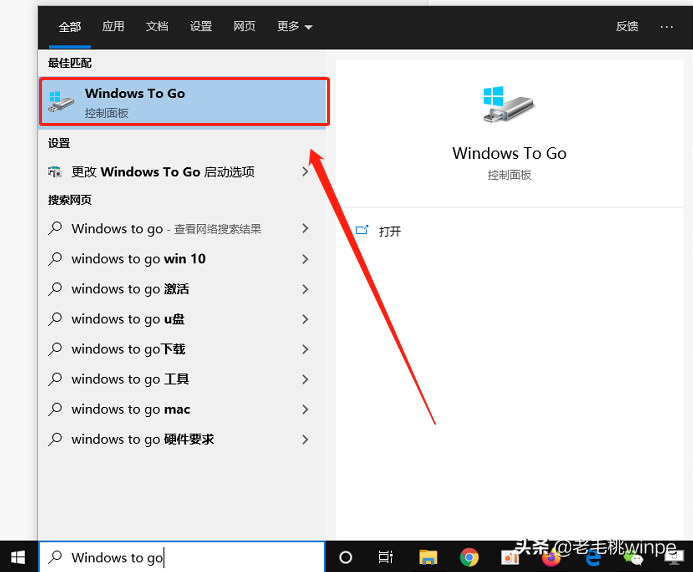Open the three-dot more options menu

(666, 27)
